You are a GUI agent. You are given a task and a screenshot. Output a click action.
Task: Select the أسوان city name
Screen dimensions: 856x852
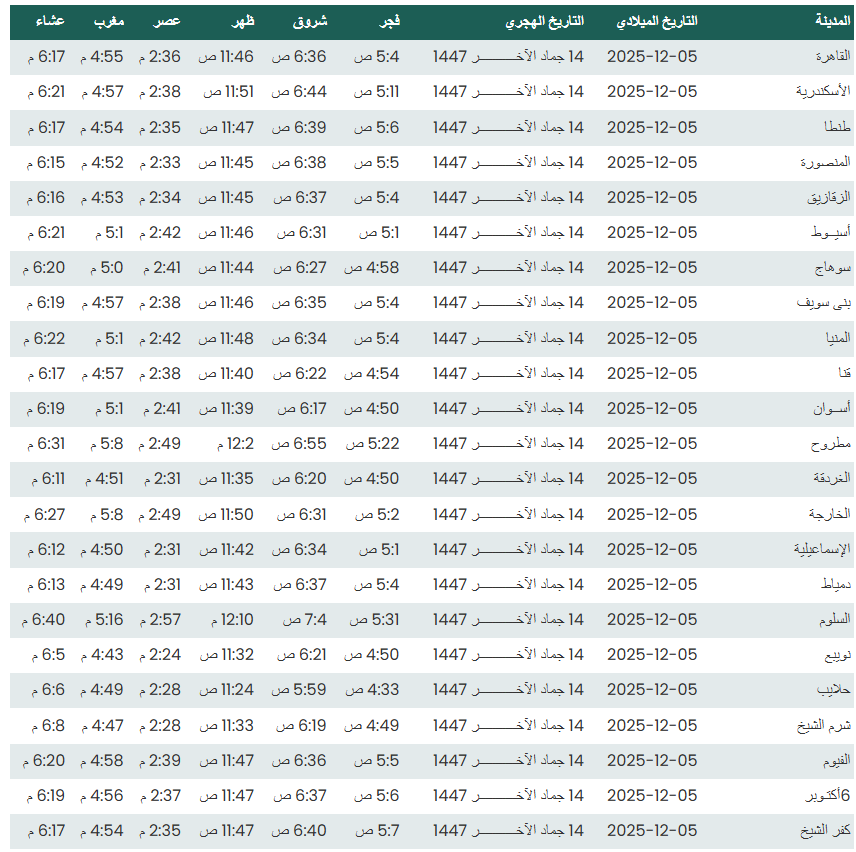pos(832,409)
